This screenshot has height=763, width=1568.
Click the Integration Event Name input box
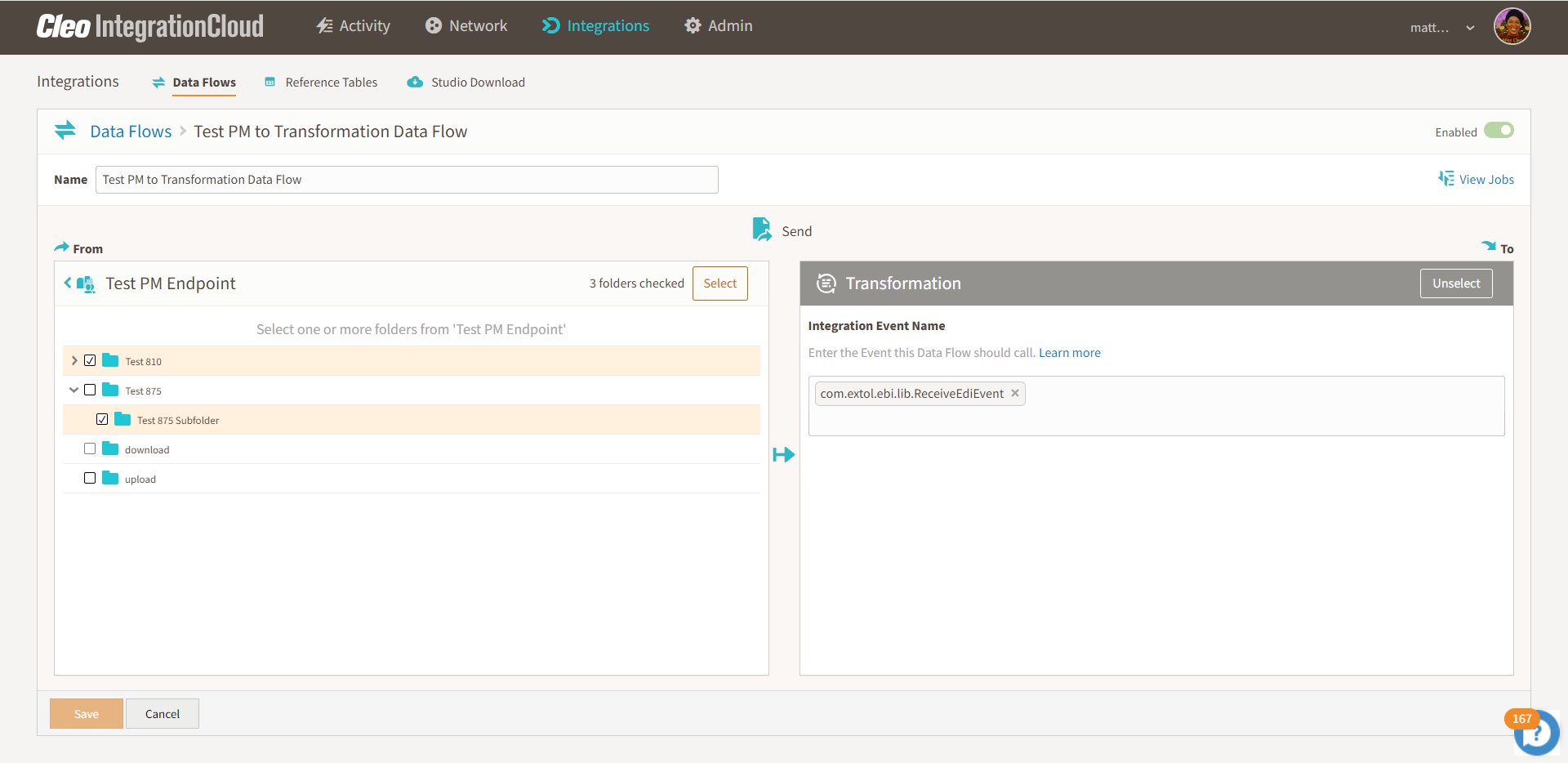pyautogui.click(x=1156, y=406)
